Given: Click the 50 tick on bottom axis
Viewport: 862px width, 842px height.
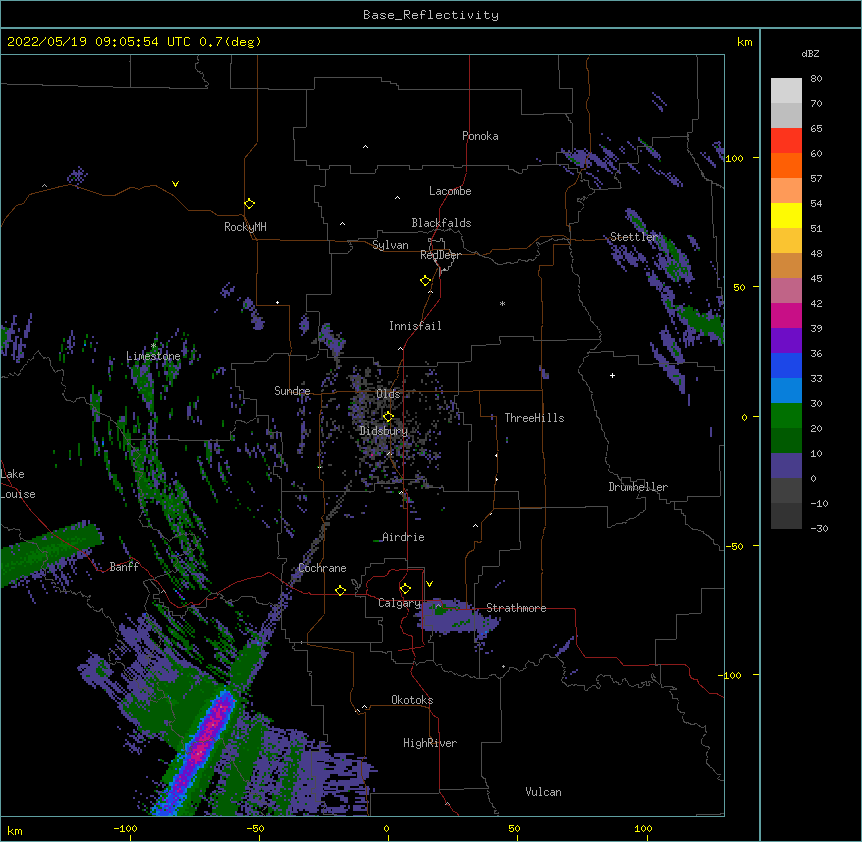Looking at the screenshot, I should [x=514, y=828].
